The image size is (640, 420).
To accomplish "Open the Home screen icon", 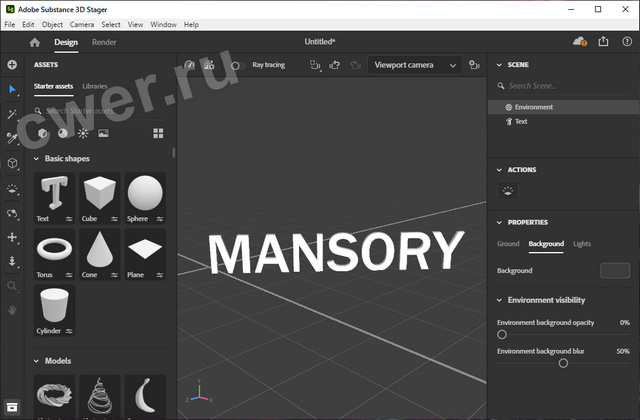I will pos(35,42).
